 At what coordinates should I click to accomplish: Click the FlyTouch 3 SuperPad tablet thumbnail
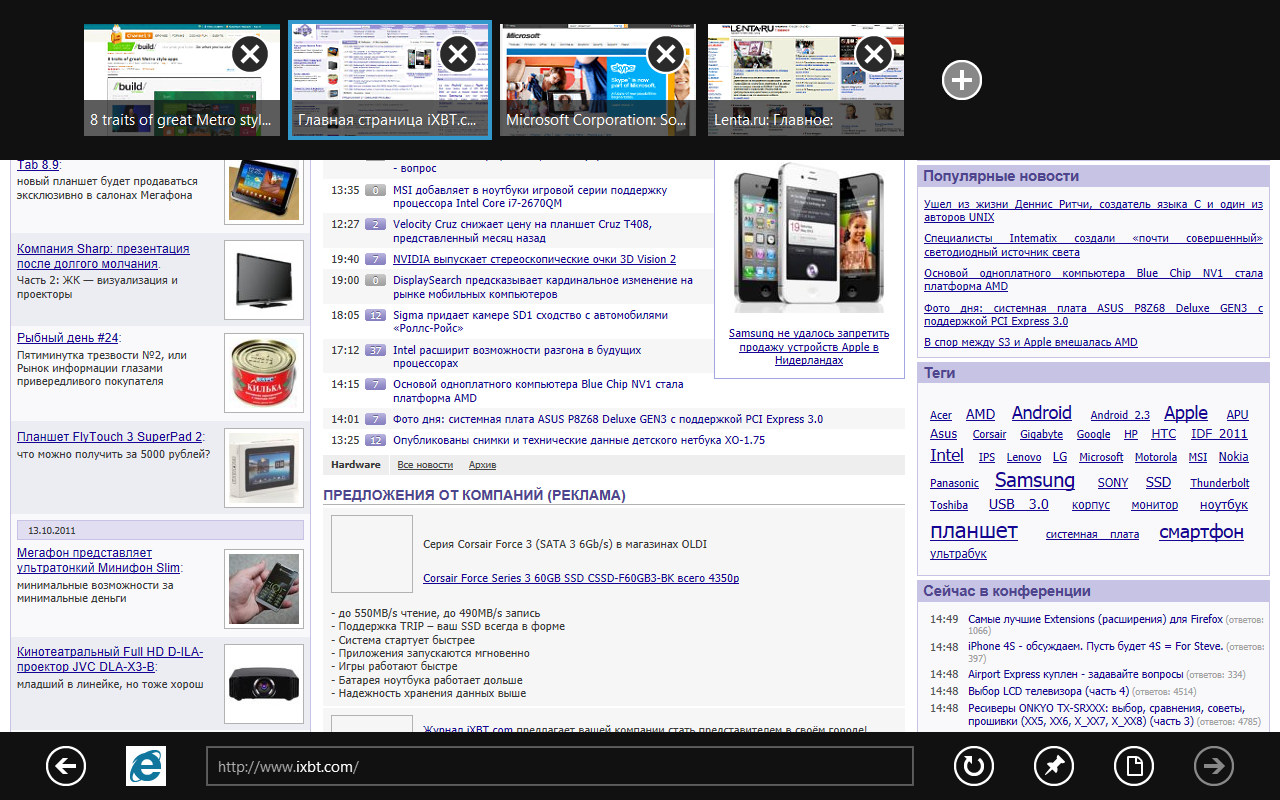[264, 468]
